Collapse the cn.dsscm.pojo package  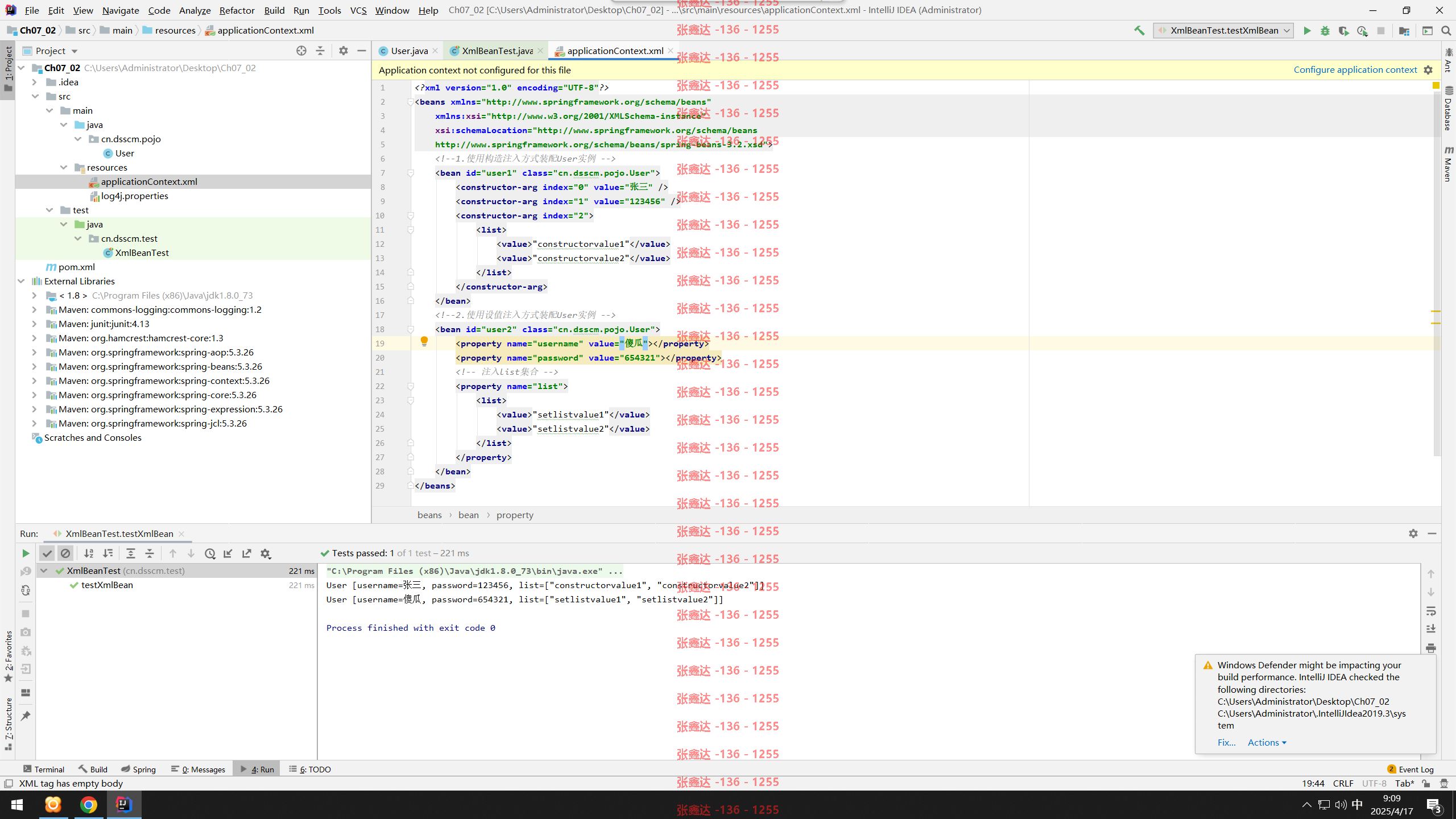pos(78,139)
